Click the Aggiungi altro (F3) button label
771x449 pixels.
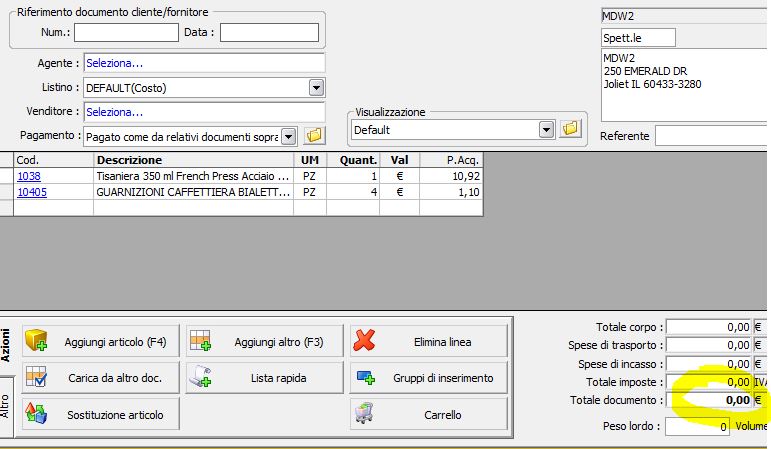click(x=279, y=342)
